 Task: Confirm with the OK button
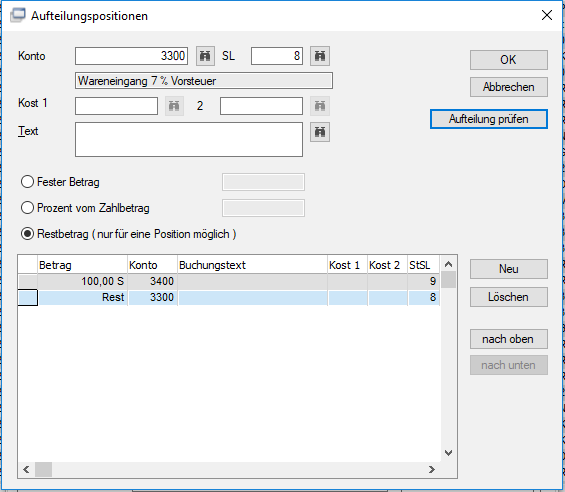(x=508, y=60)
